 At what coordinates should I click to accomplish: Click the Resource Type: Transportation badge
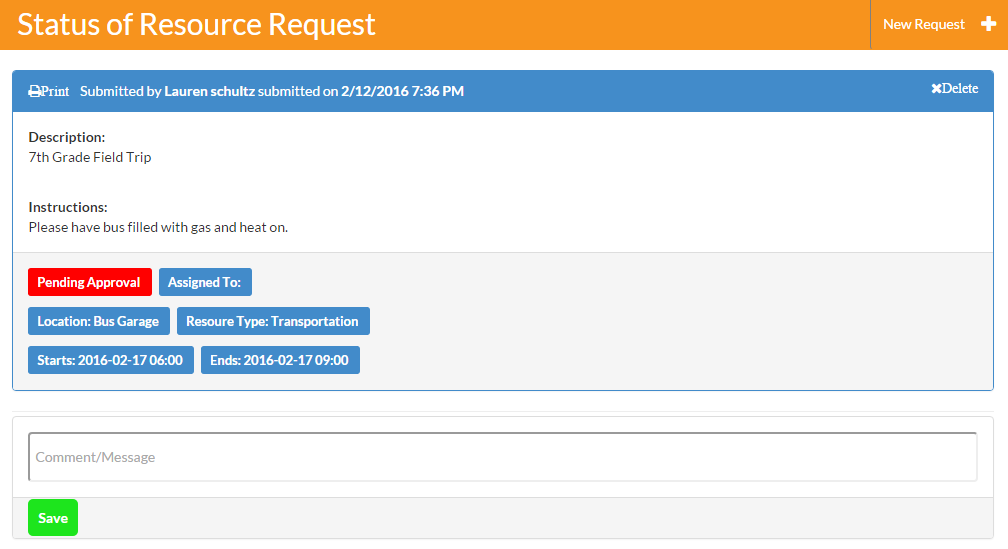[x=272, y=321]
